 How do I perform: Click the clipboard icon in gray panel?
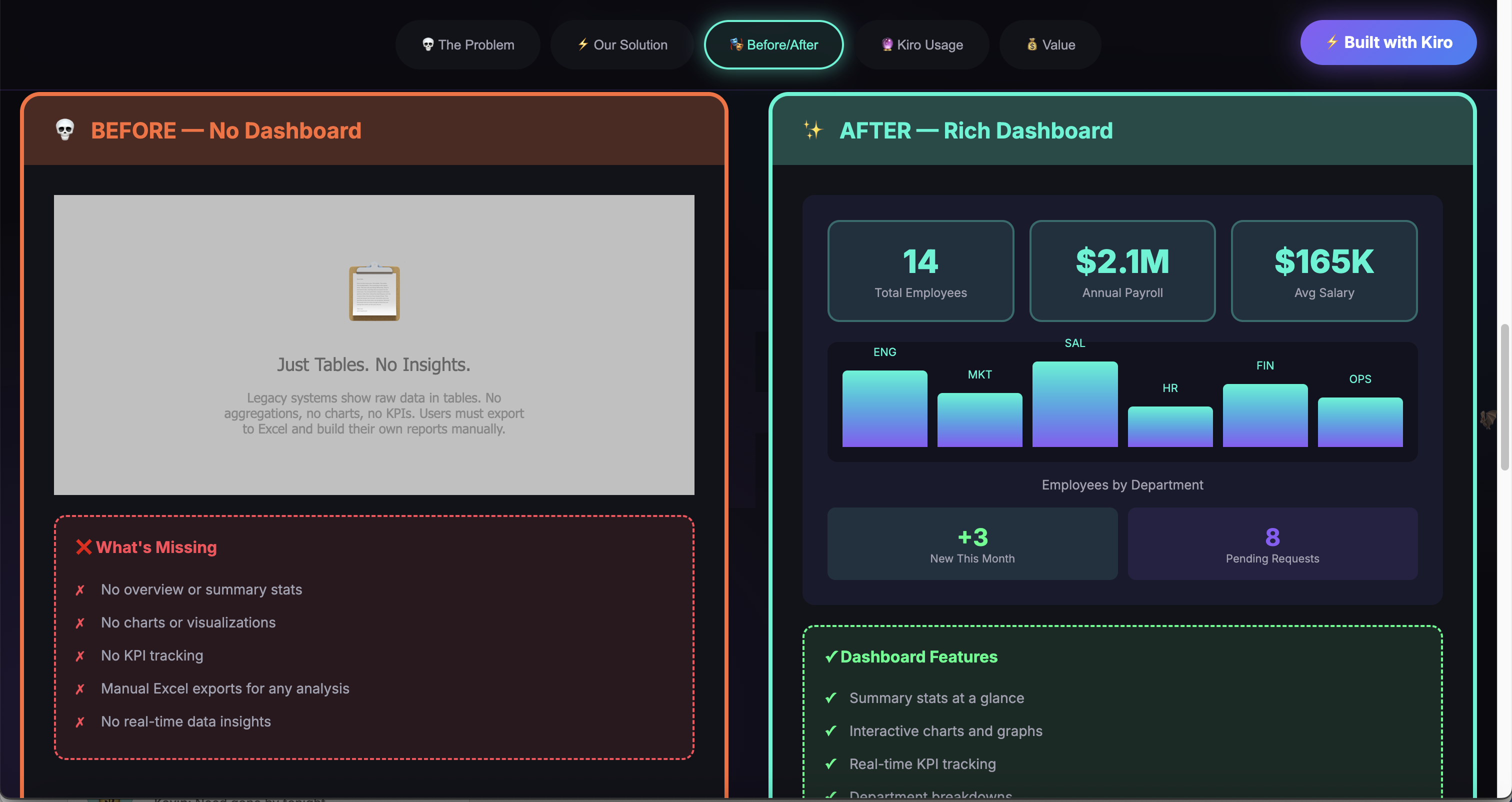[x=374, y=292]
